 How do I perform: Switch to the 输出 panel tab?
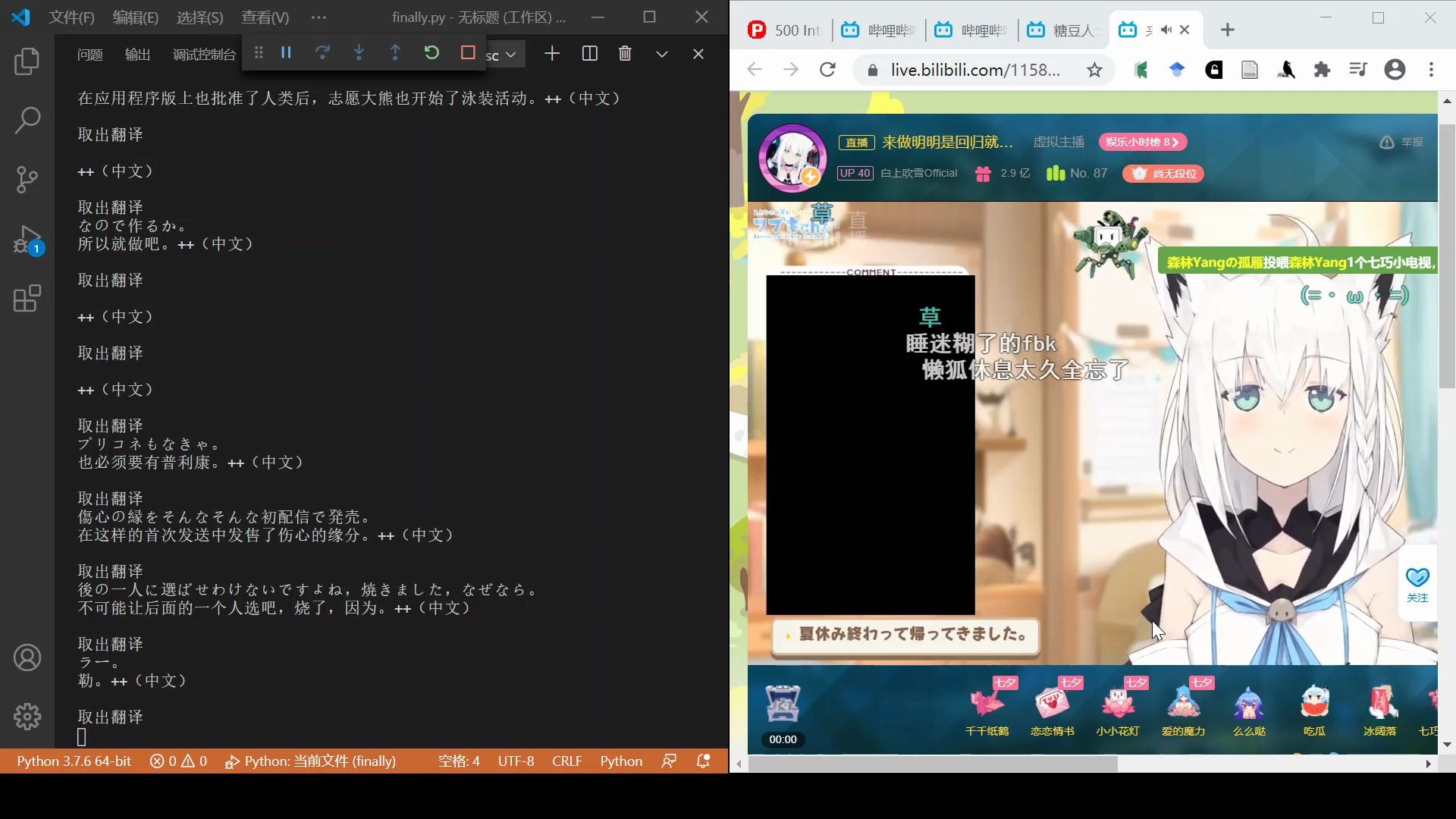click(137, 55)
